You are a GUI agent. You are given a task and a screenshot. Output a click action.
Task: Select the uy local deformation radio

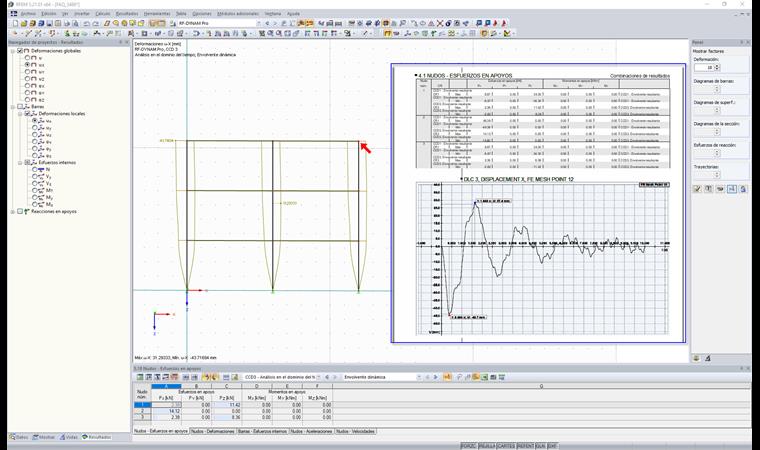click(34, 128)
